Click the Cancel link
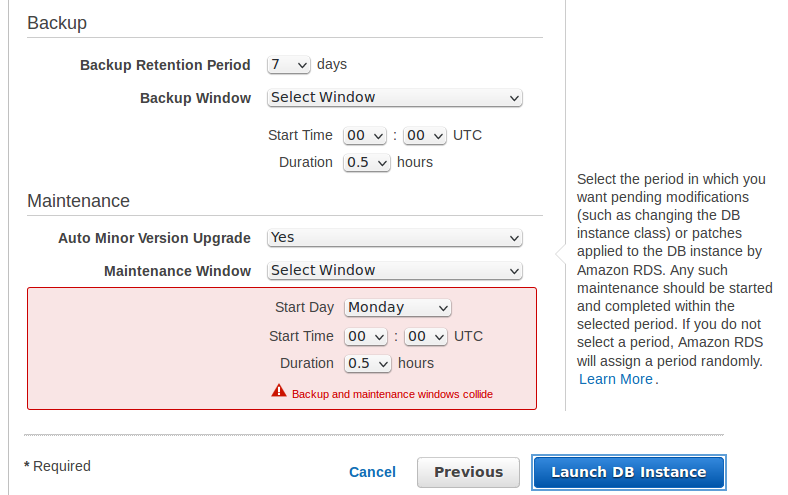The height and width of the screenshot is (495, 788). [372, 472]
